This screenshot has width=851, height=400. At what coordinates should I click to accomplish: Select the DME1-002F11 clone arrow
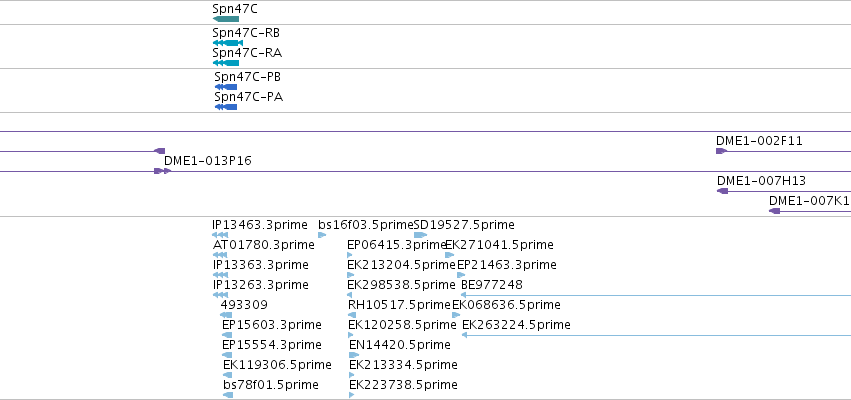point(721,151)
